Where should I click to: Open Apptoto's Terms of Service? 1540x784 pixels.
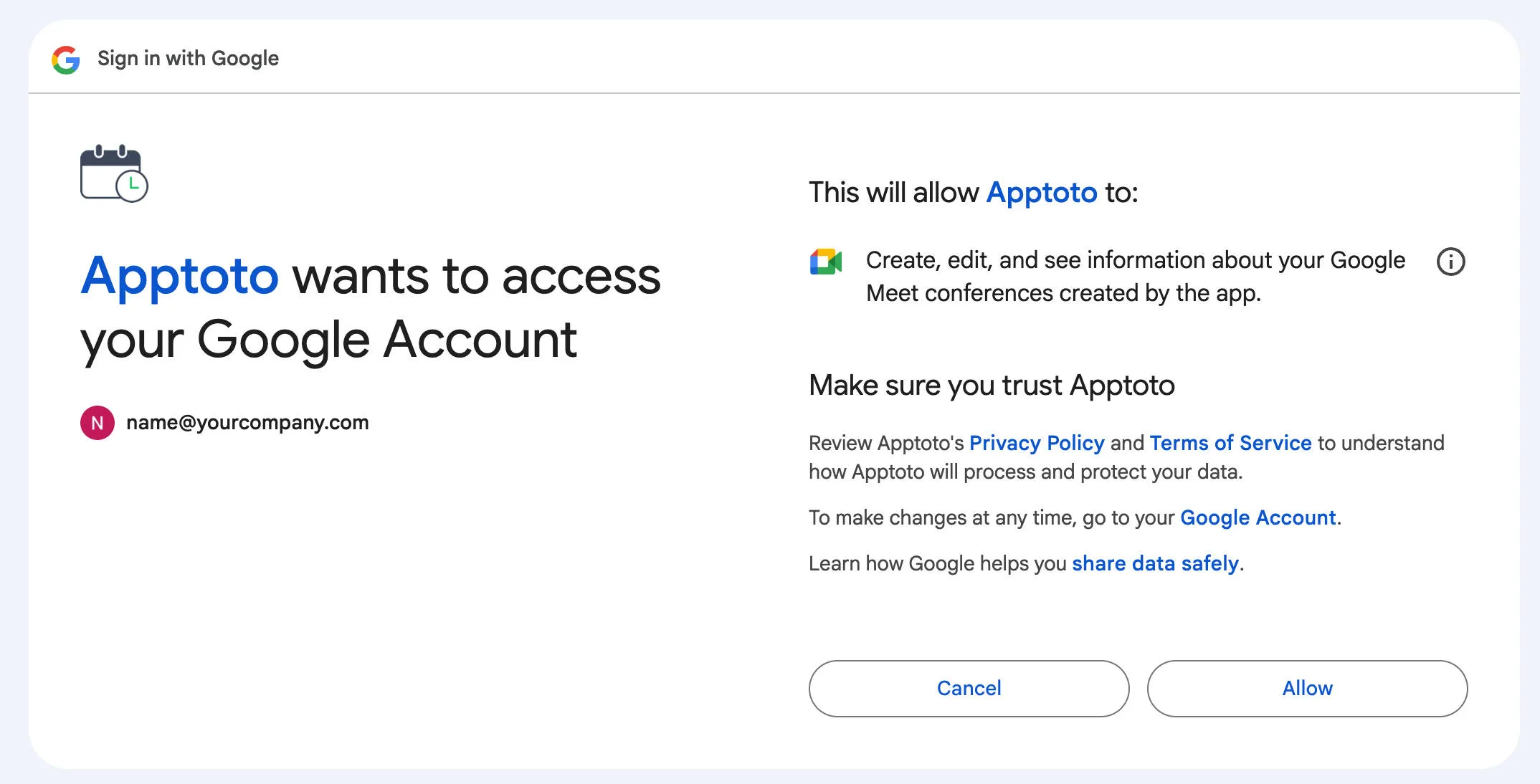pos(1231,443)
